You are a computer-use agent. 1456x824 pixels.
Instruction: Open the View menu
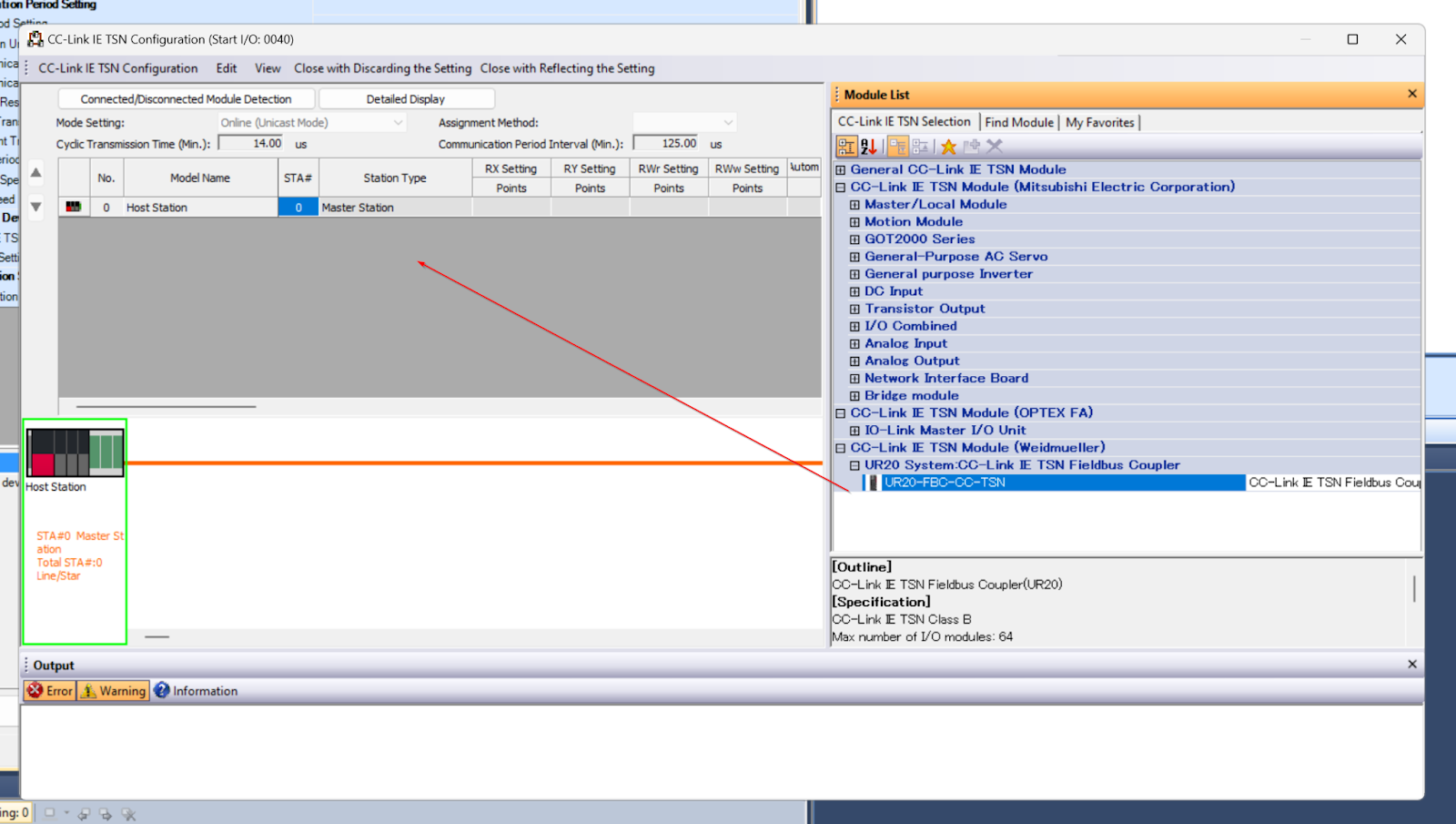click(x=268, y=68)
